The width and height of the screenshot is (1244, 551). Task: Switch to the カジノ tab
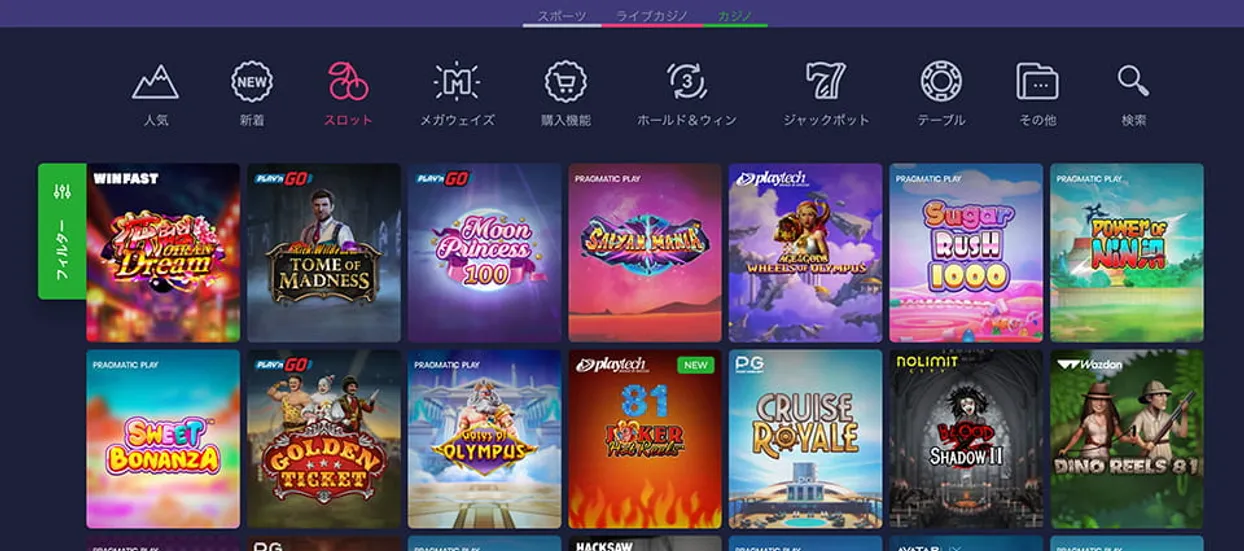[735, 16]
